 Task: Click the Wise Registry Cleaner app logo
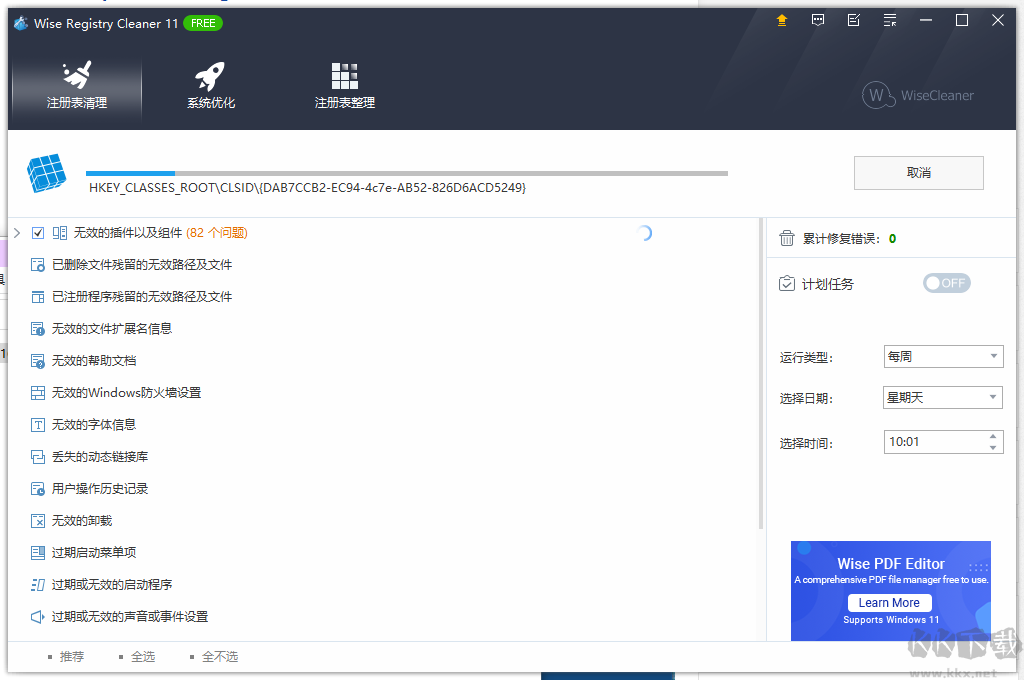[x=21, y=24]
